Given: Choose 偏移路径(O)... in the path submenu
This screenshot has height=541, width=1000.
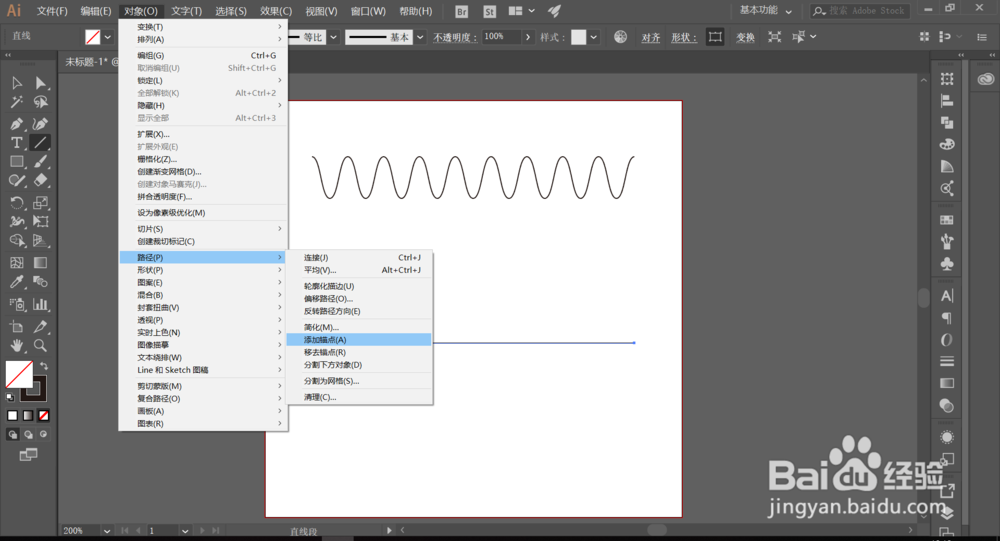Looking at the screenshot, I should tap(359, 299).
